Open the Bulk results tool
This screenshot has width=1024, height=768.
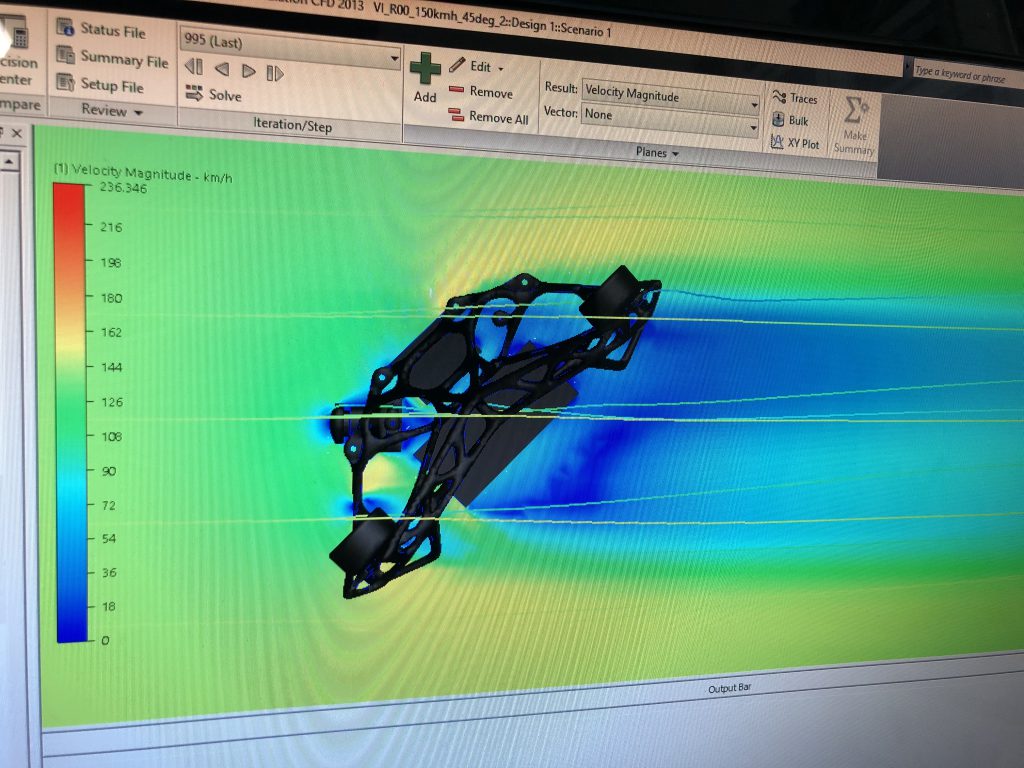tap(790, 120)
